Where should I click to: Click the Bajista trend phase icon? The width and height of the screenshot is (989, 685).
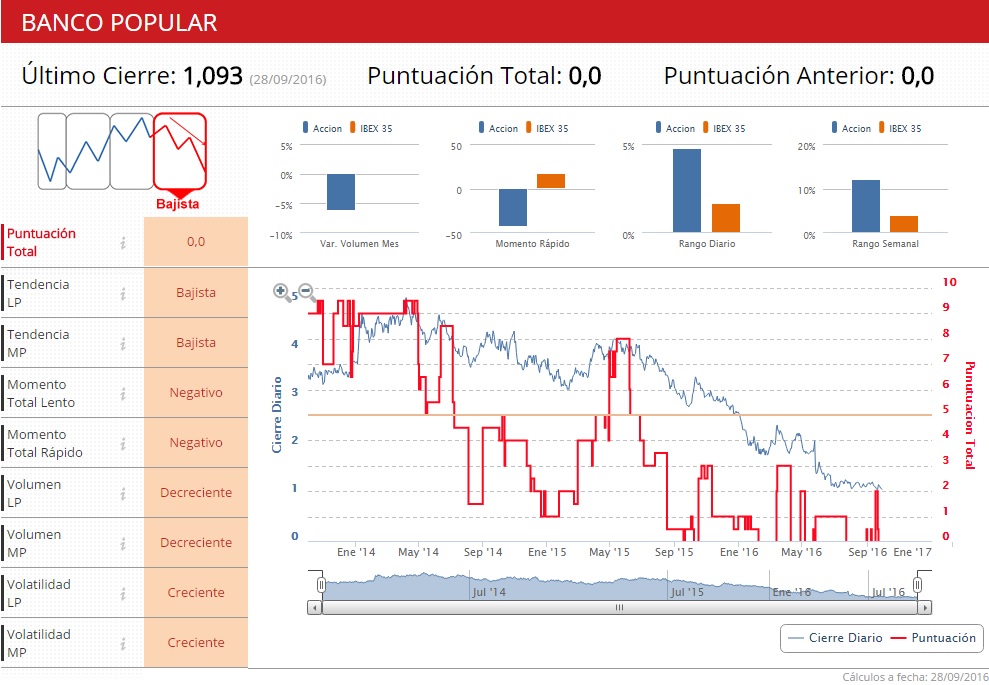tap(180, 152)
